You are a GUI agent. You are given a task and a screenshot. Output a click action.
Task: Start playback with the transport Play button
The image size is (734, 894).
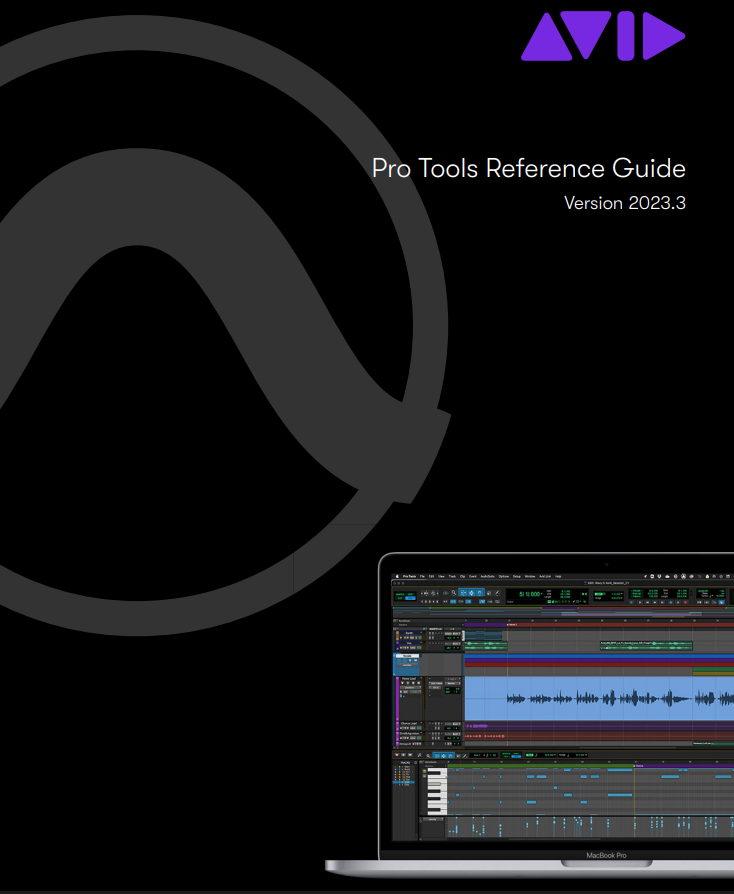(x=678, y=603)
